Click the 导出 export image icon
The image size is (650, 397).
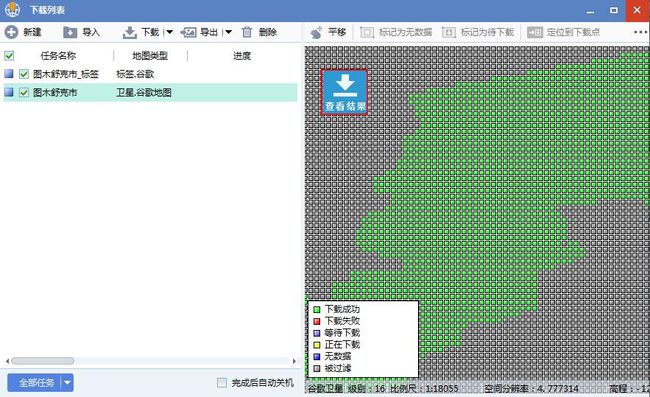(189, 32)
